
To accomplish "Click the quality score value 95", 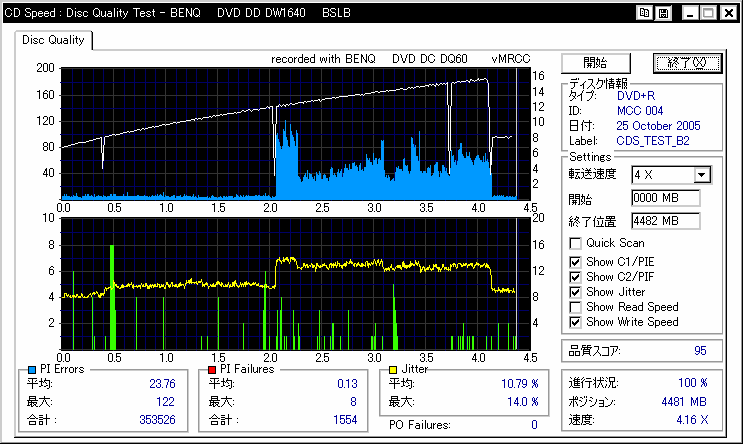I will tap(700, 351).
